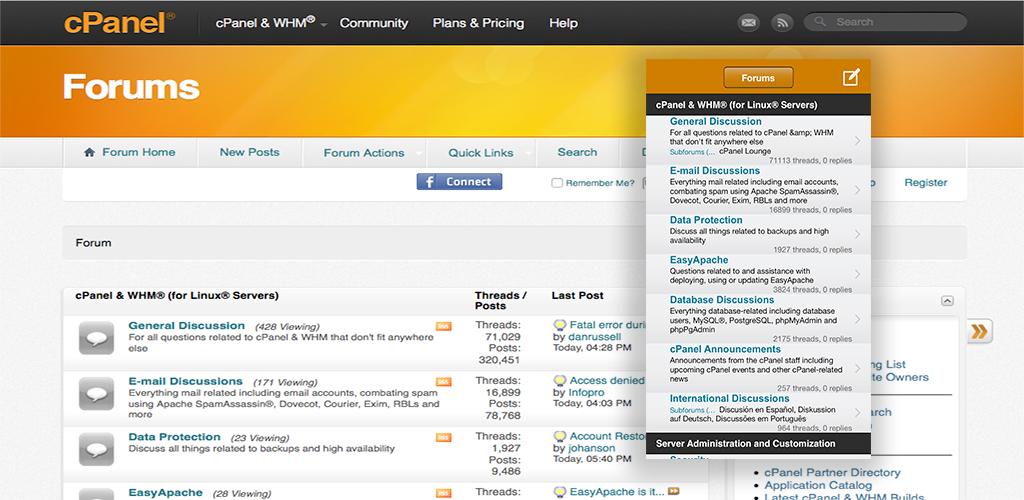This screenshot has width=1024, height=500.
Task: Collapse the sidebar block with arrow button
Action: [947, 301]
